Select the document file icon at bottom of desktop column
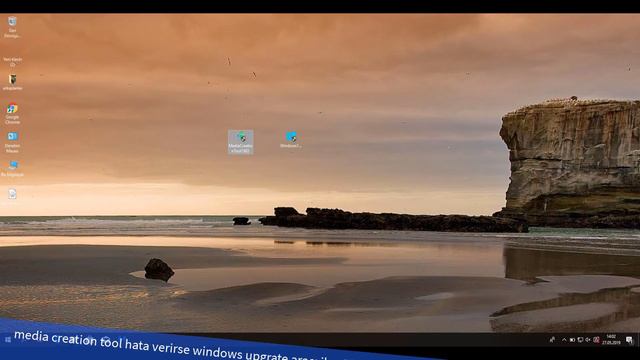This screenshot has height=360, width=640. (12, 193)
